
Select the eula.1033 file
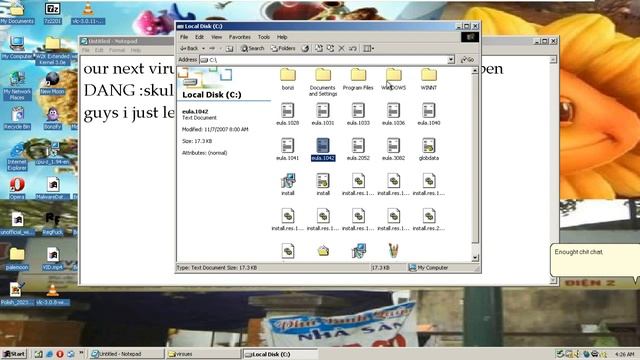358,114
